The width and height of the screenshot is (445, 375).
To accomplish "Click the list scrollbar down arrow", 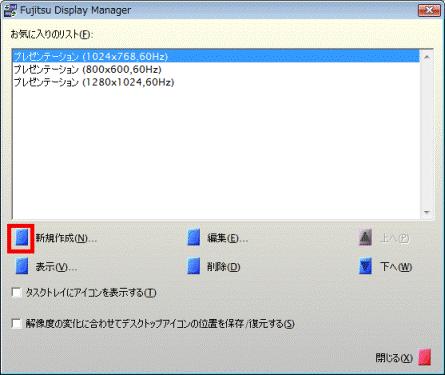I will pyautogui.click(x=427, y=212).
